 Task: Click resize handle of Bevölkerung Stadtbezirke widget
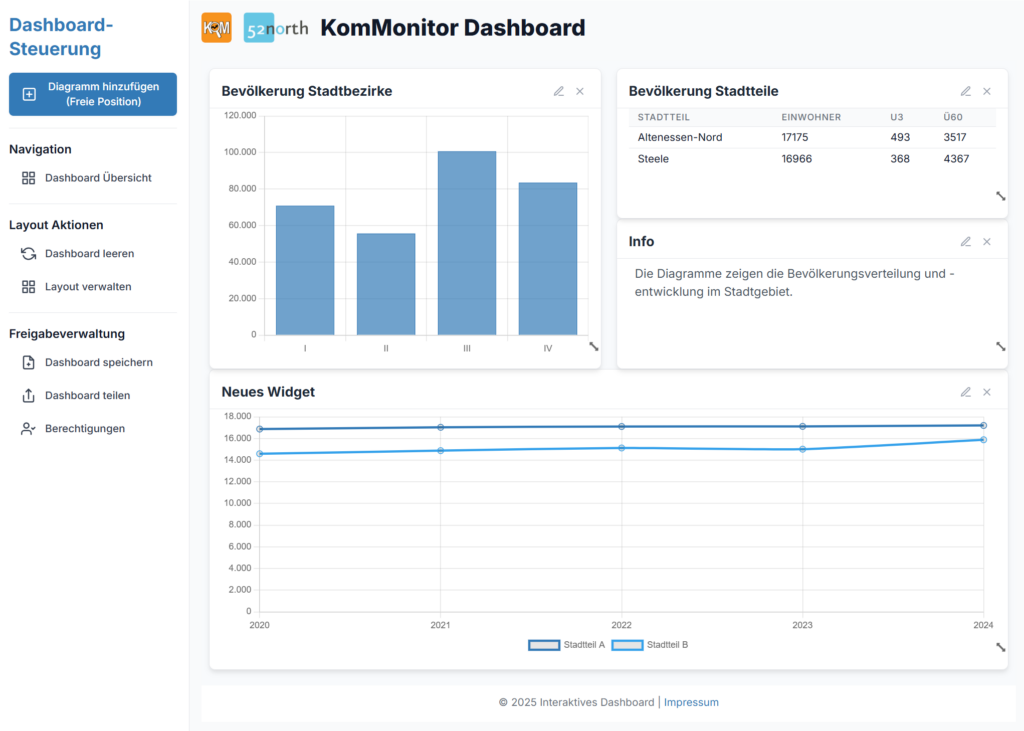coord(594,347)
